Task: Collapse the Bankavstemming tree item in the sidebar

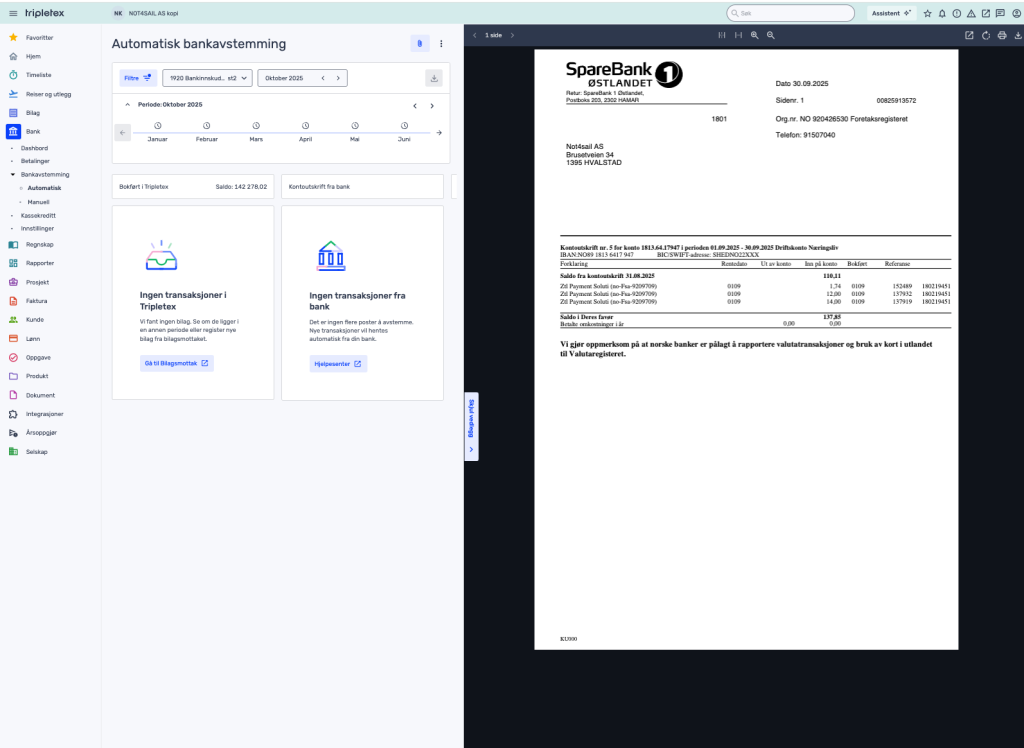Action: pyautogui.click(x=12, y=174)
